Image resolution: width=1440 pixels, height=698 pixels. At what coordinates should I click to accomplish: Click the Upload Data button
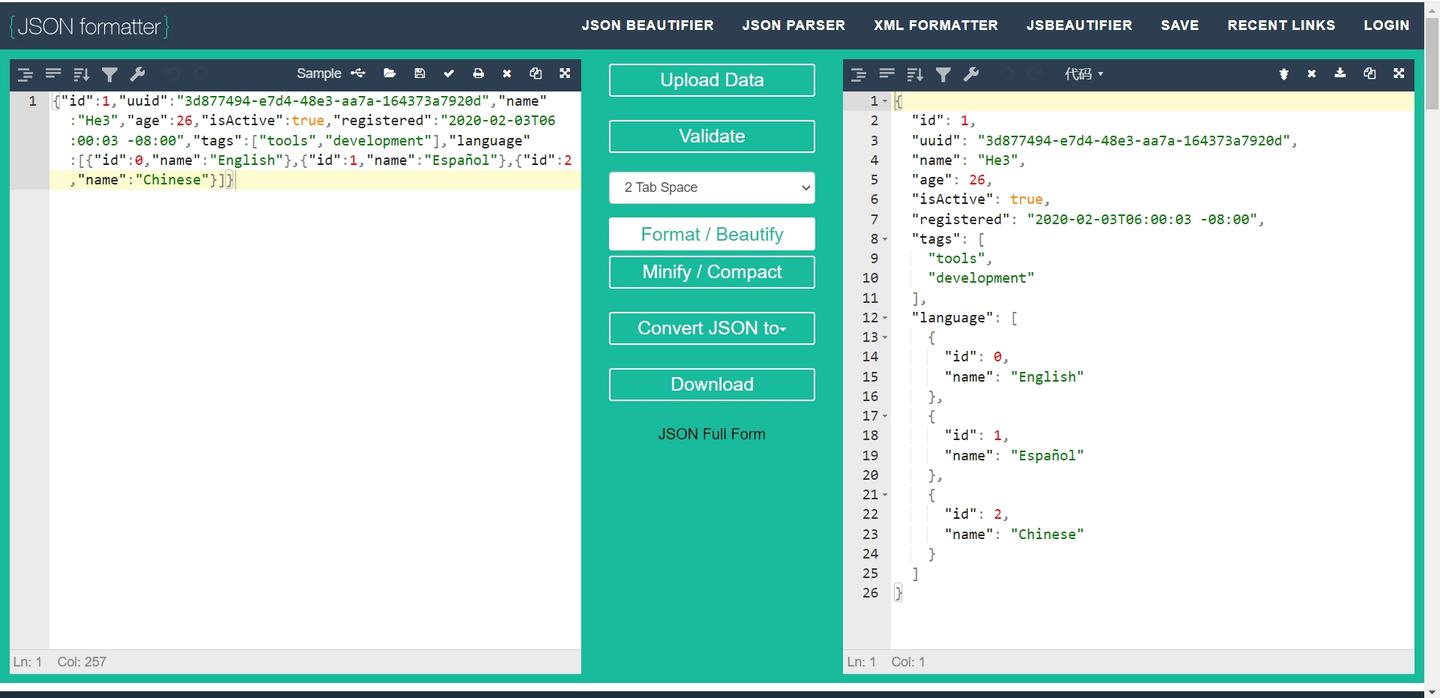pyautogui.click(x=711, y=80)
